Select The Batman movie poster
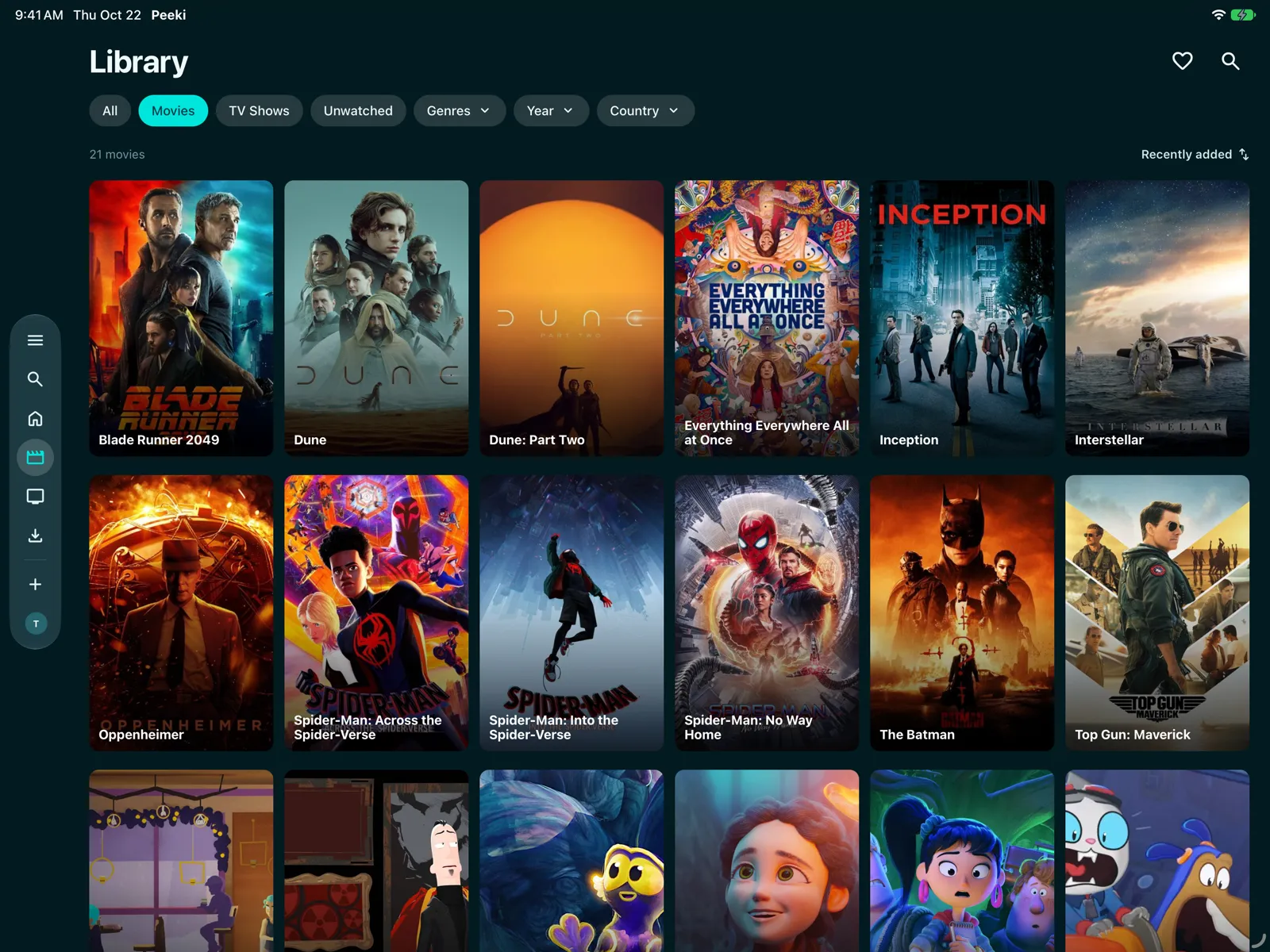Image resolution: width=1270 pixels, height=952 pixels. [962, 613]
